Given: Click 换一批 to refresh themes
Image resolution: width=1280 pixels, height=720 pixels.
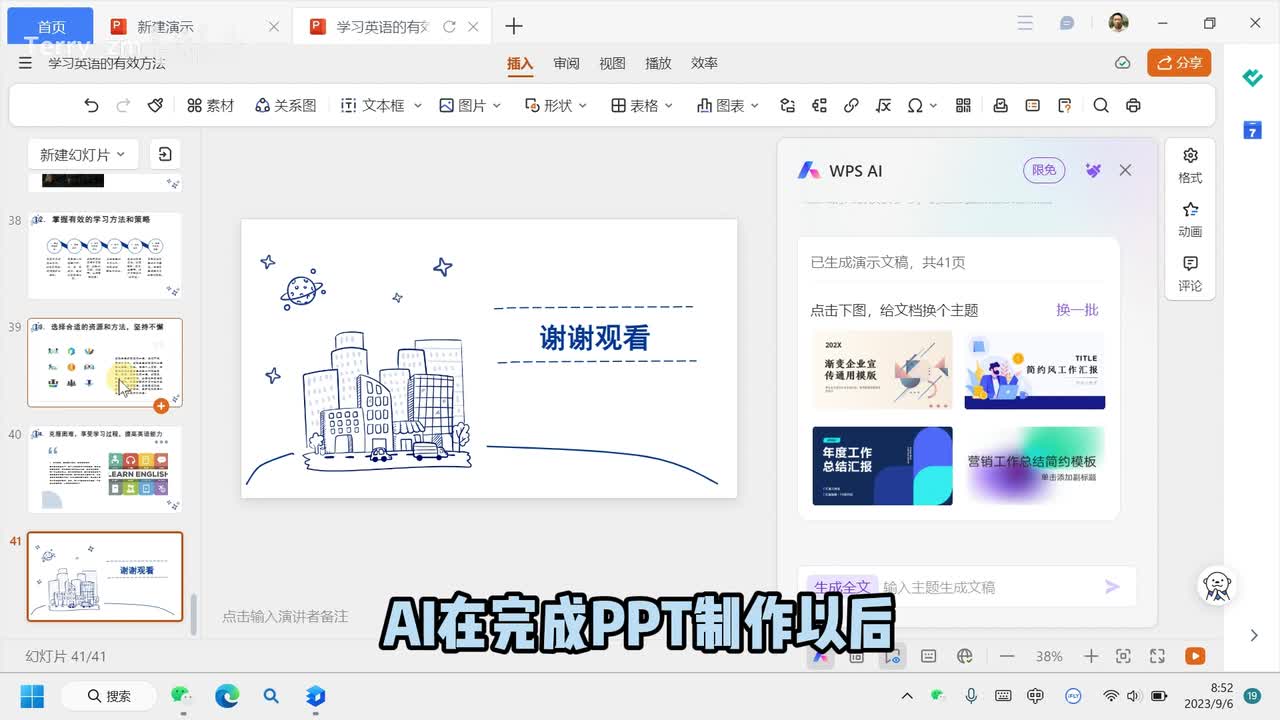Looking at the screenshot, I should 1077,310.
